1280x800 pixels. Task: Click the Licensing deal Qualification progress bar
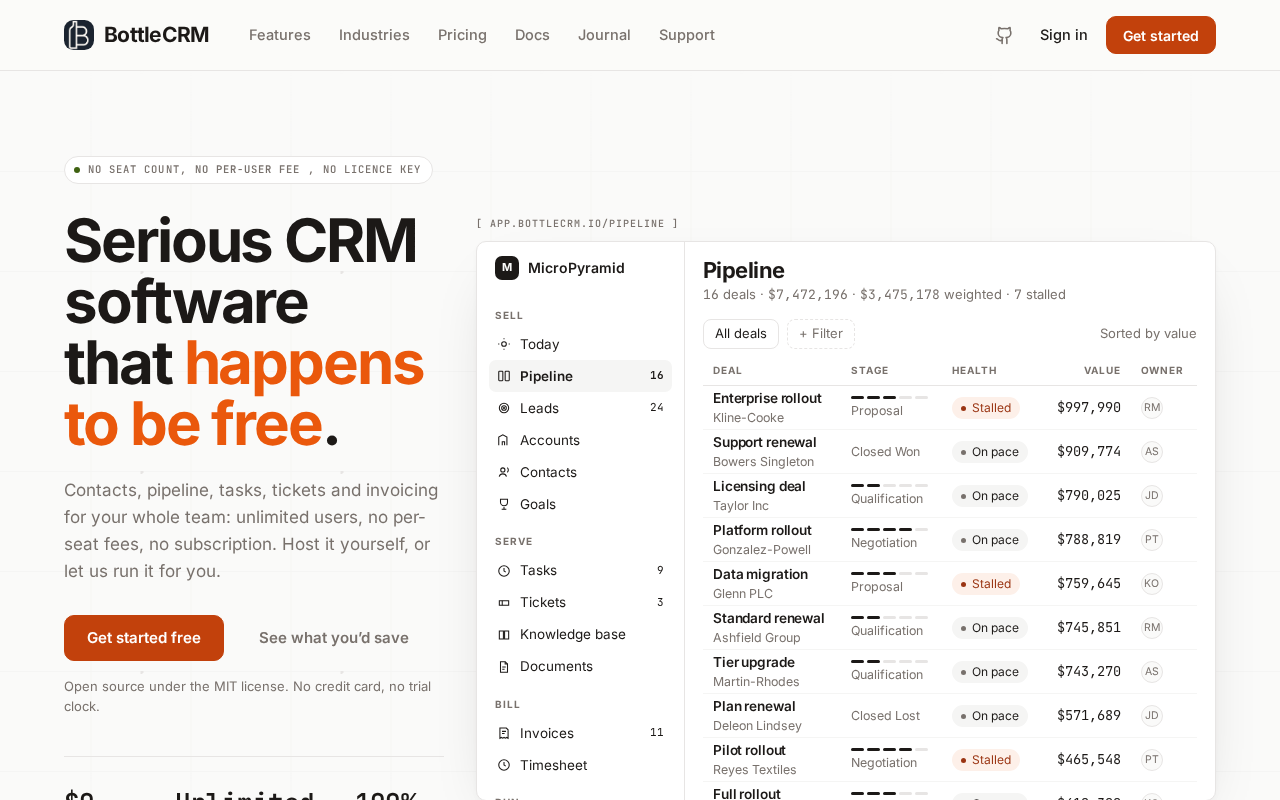tap(889, 486)
